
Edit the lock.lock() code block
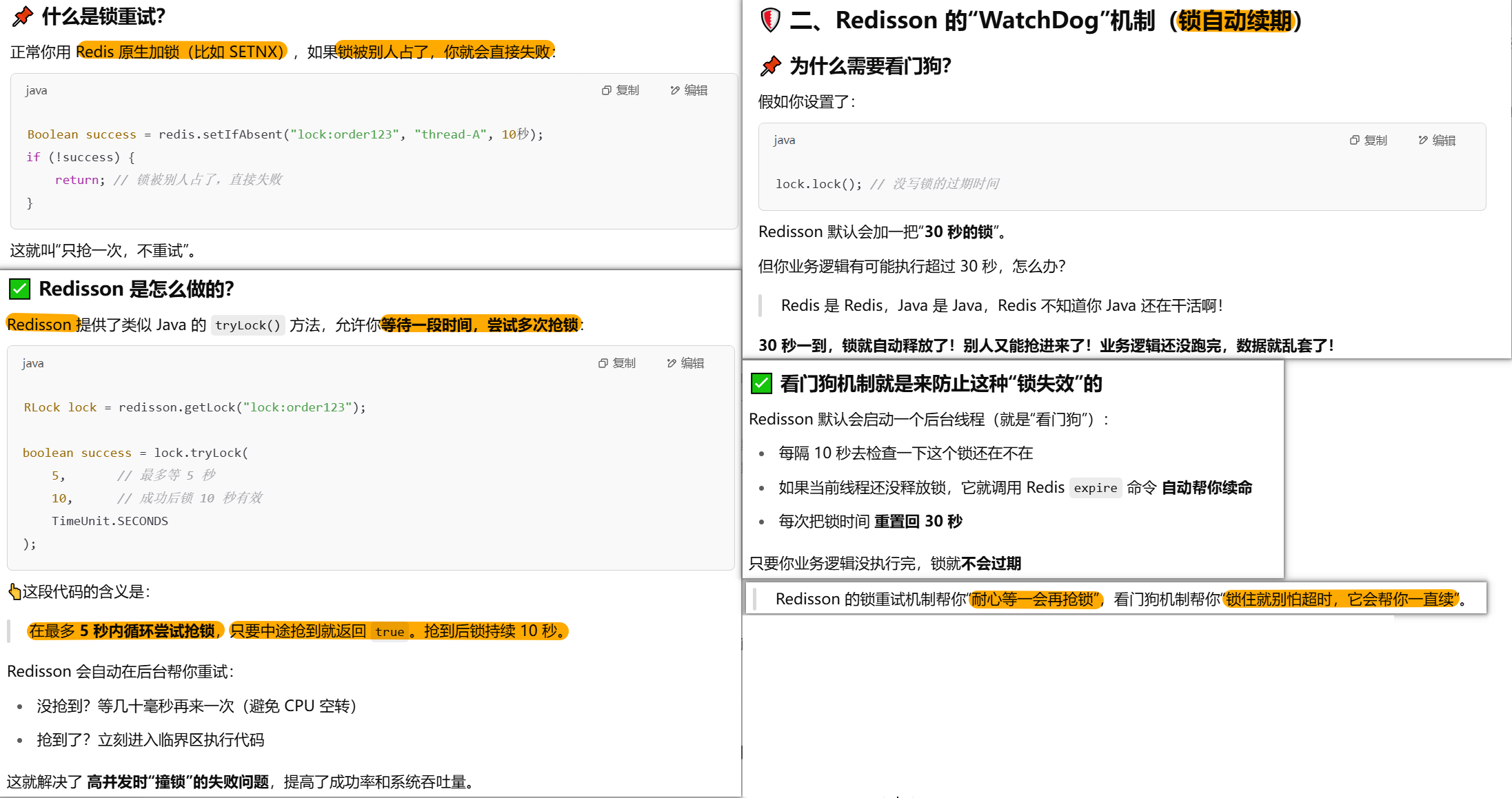pyautogui.click(x=1437, y=141)
